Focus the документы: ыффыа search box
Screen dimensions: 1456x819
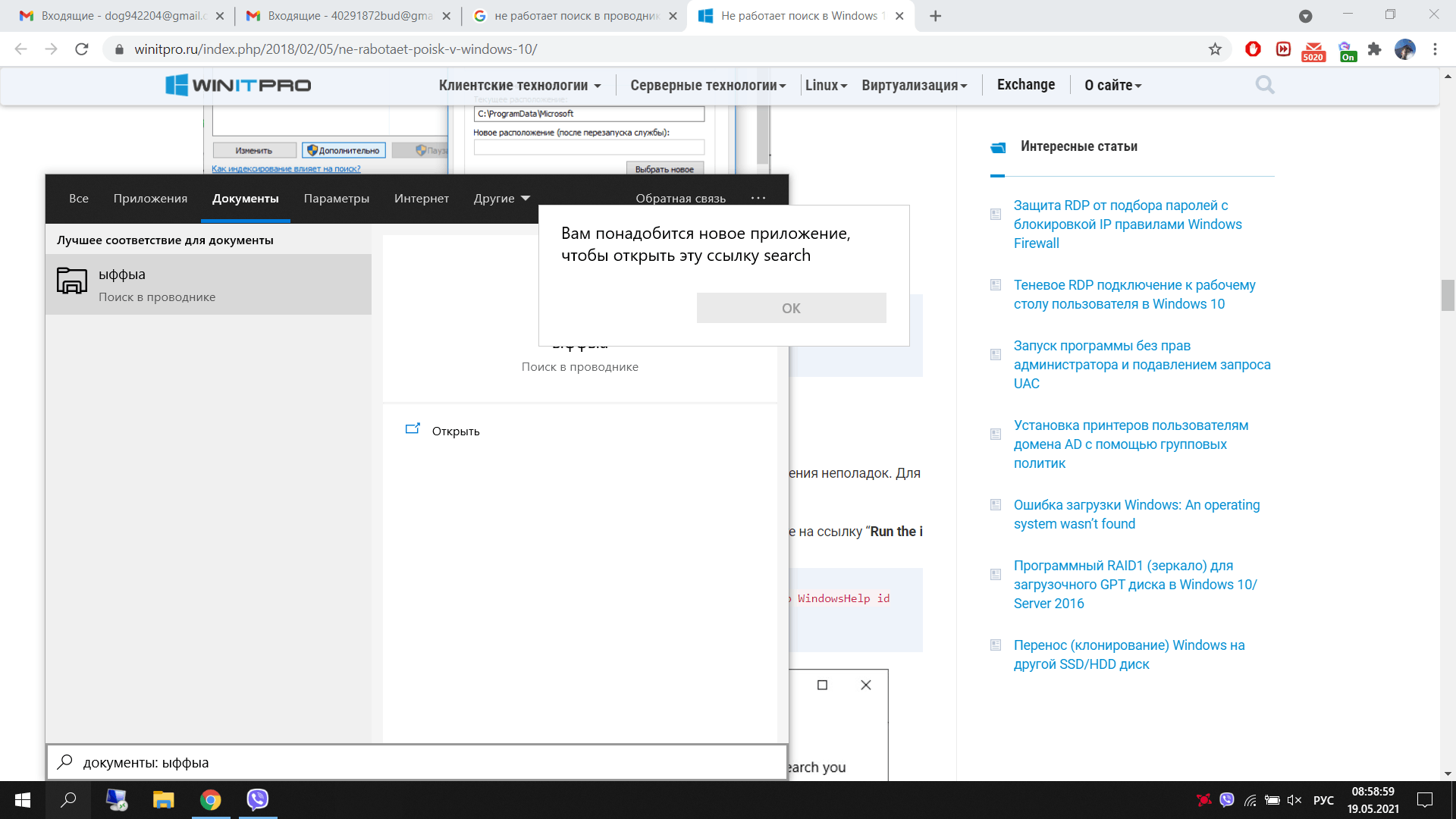click(417, 762)
